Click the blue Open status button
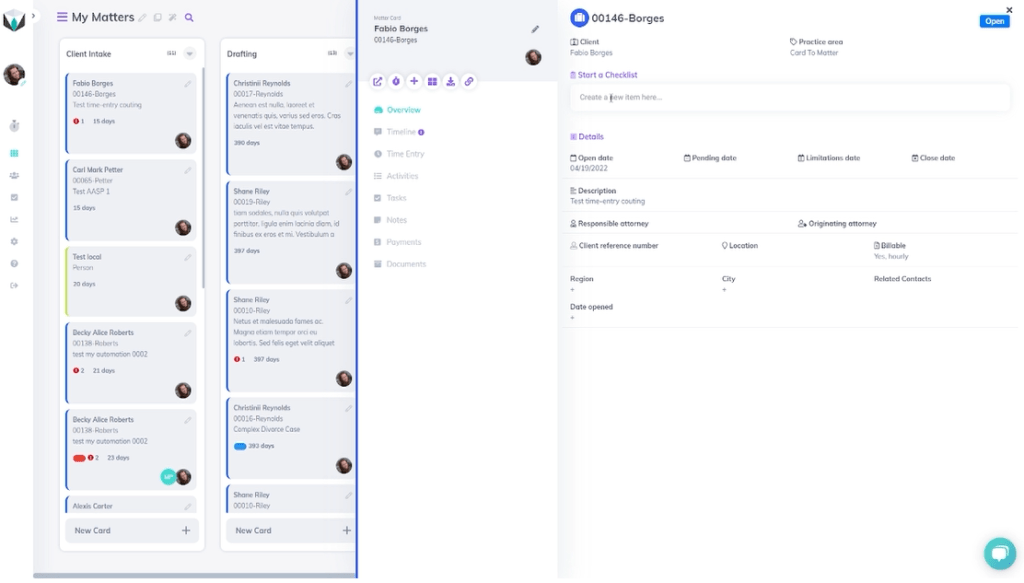Image resolution: width=1024 pixels, height=583 pixels. [x=994, y=21]
